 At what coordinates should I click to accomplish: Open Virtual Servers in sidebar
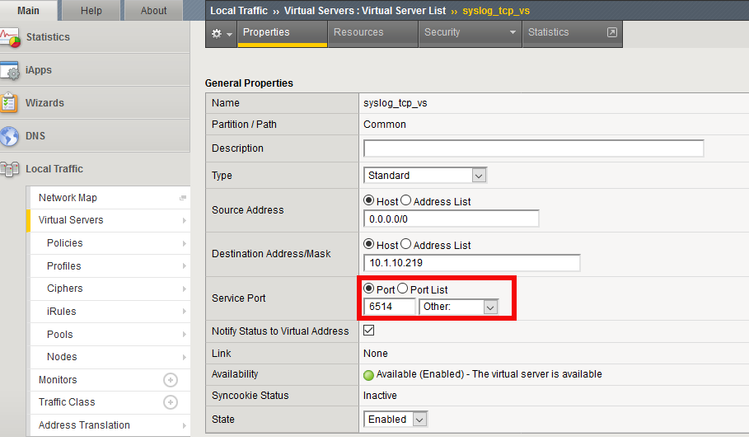point(71,220)
